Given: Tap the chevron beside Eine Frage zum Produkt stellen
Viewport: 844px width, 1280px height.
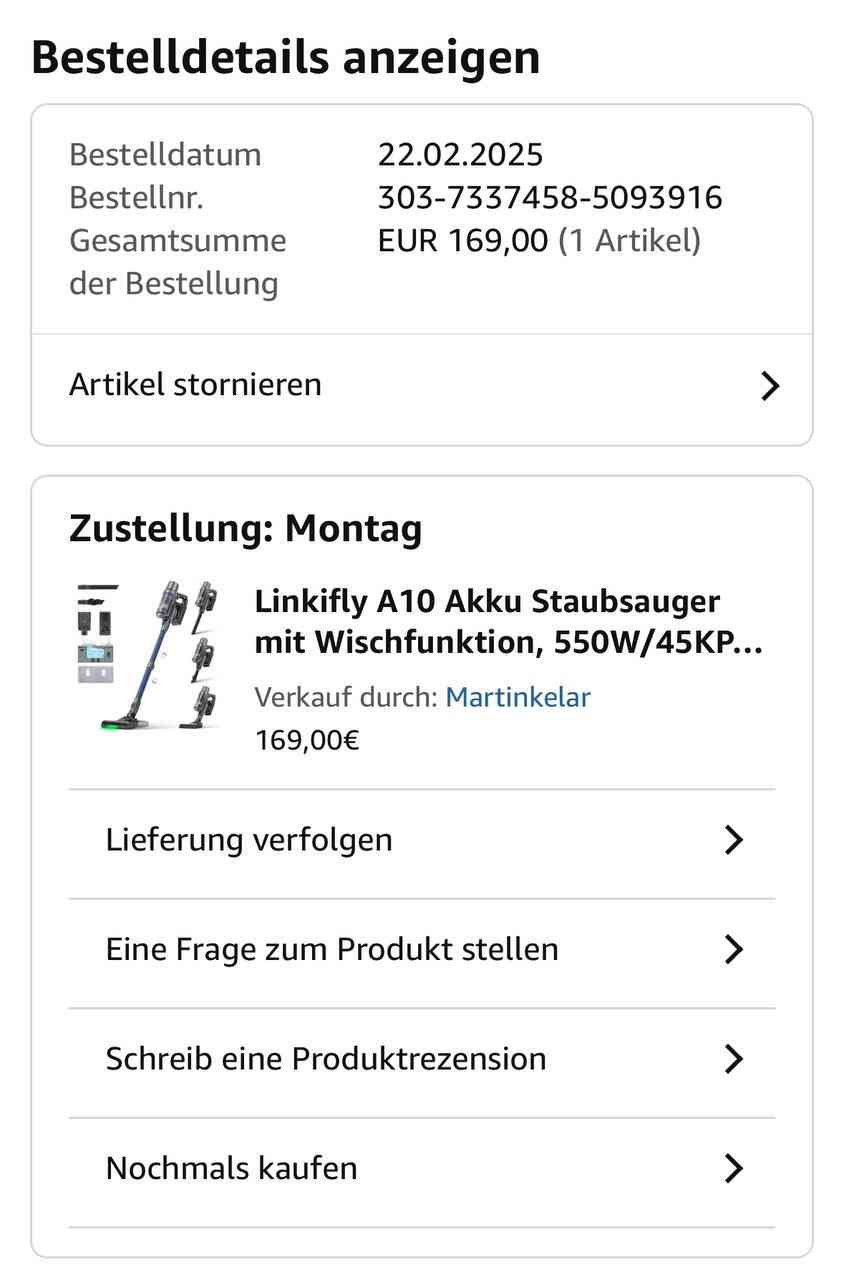Looking at the screenshot, I should [733, 949].
